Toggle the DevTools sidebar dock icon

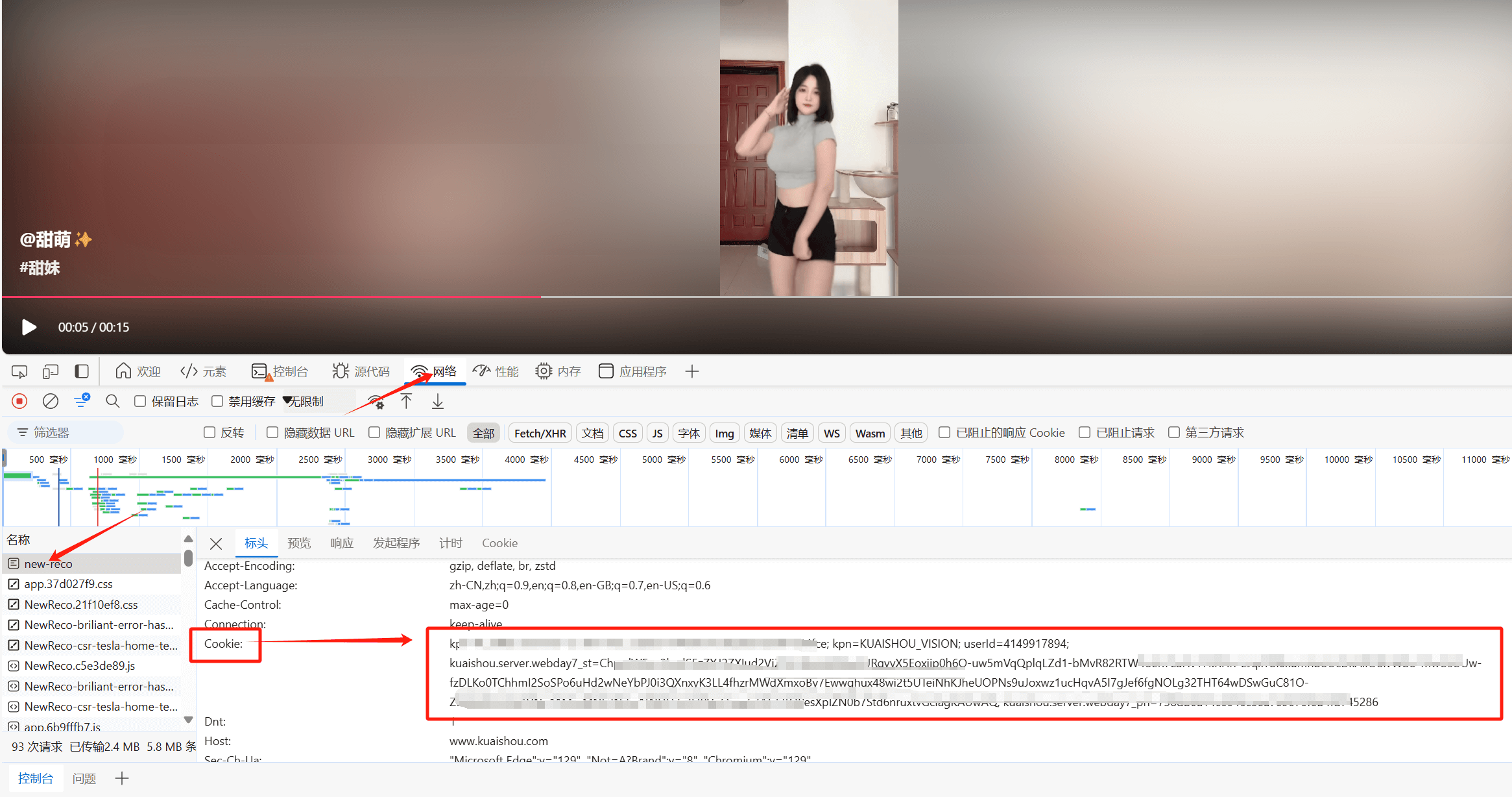tap(82, 371)
